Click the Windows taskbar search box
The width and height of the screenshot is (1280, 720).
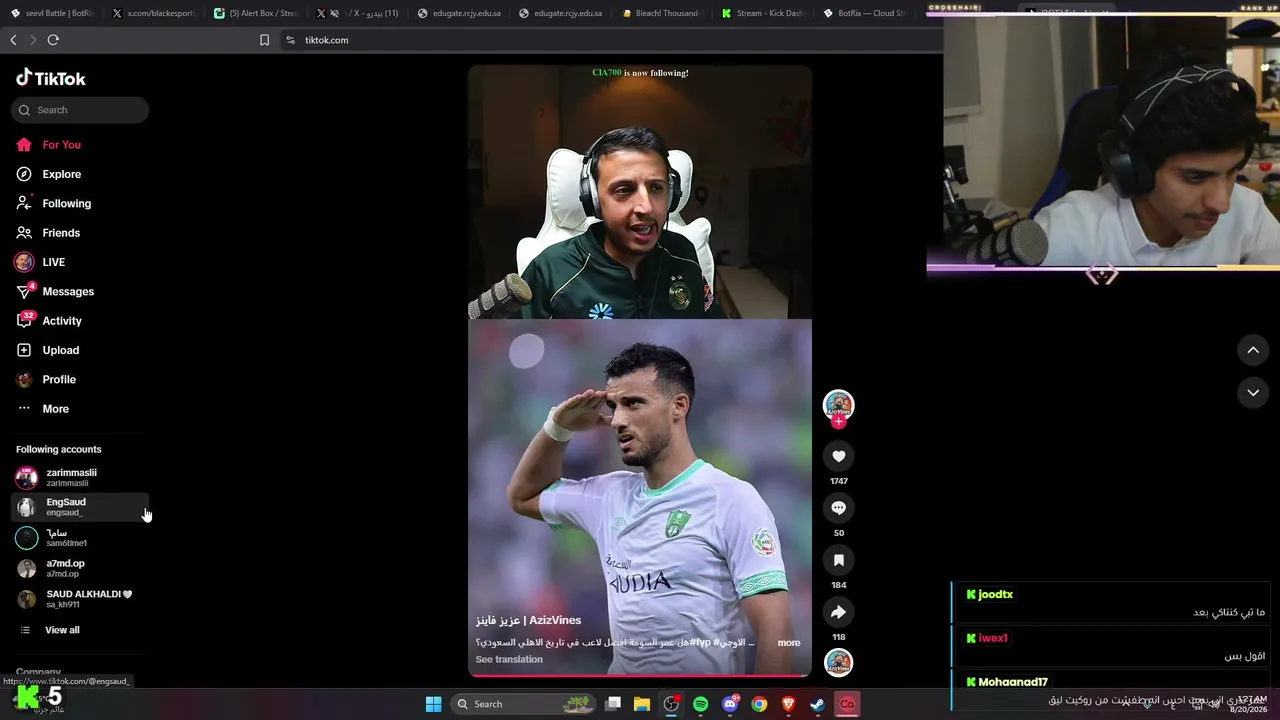click(524, 704)
